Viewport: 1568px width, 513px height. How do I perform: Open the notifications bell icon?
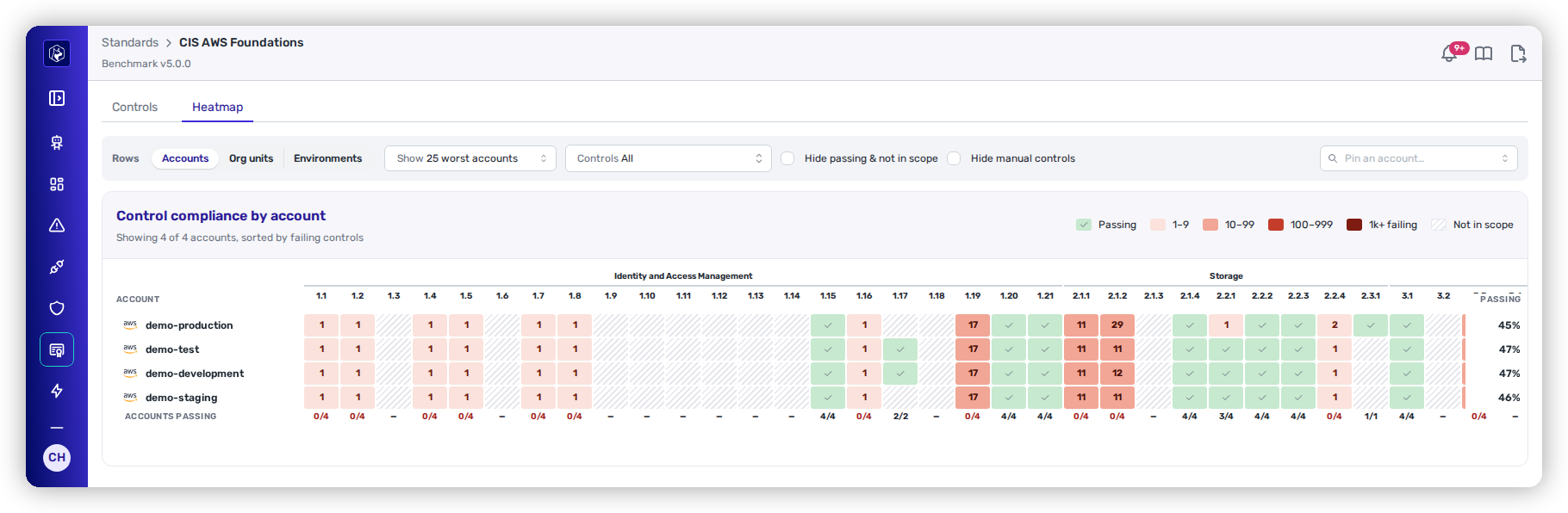point(1449,53)
